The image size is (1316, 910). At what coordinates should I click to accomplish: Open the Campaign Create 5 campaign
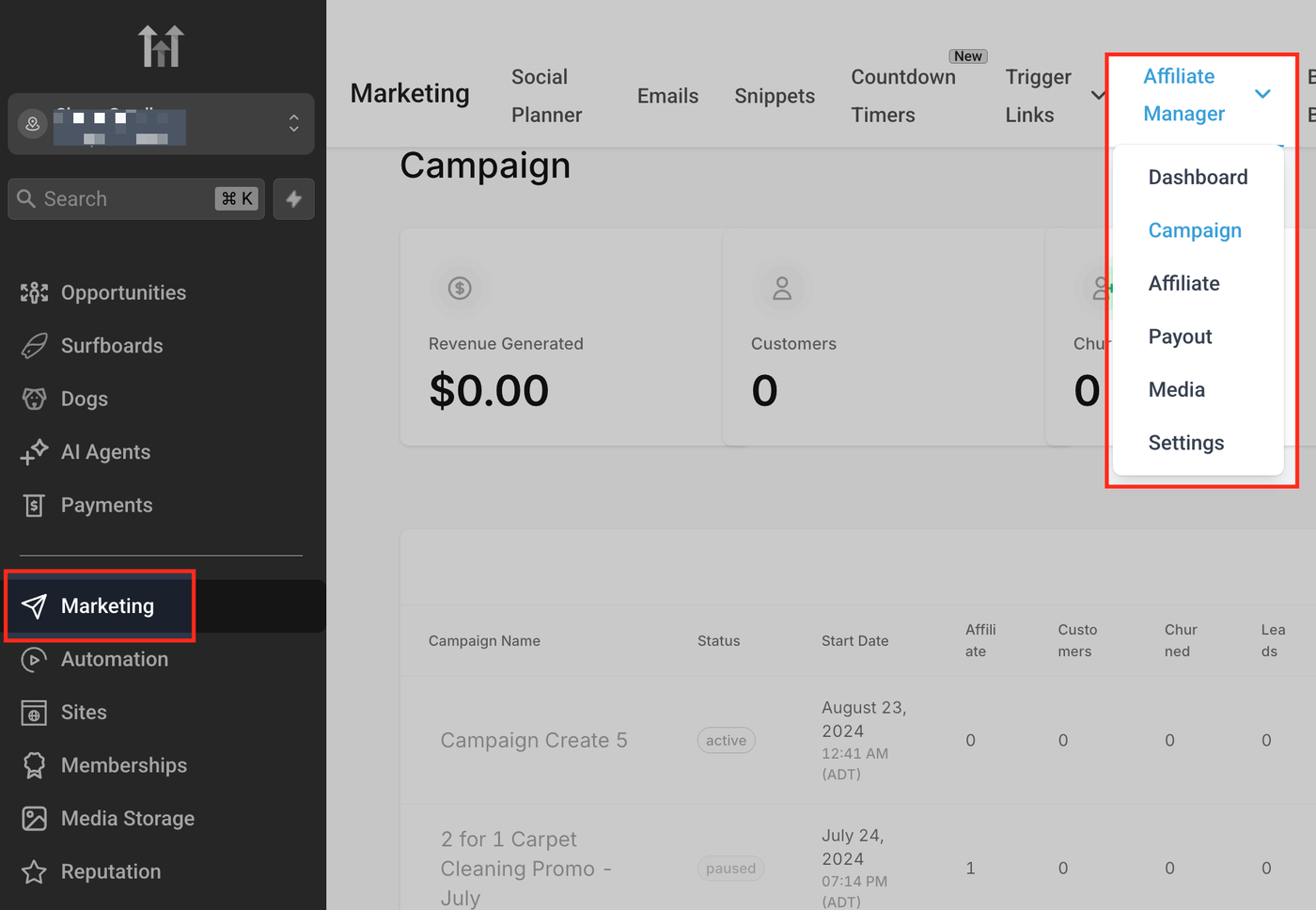534,741
